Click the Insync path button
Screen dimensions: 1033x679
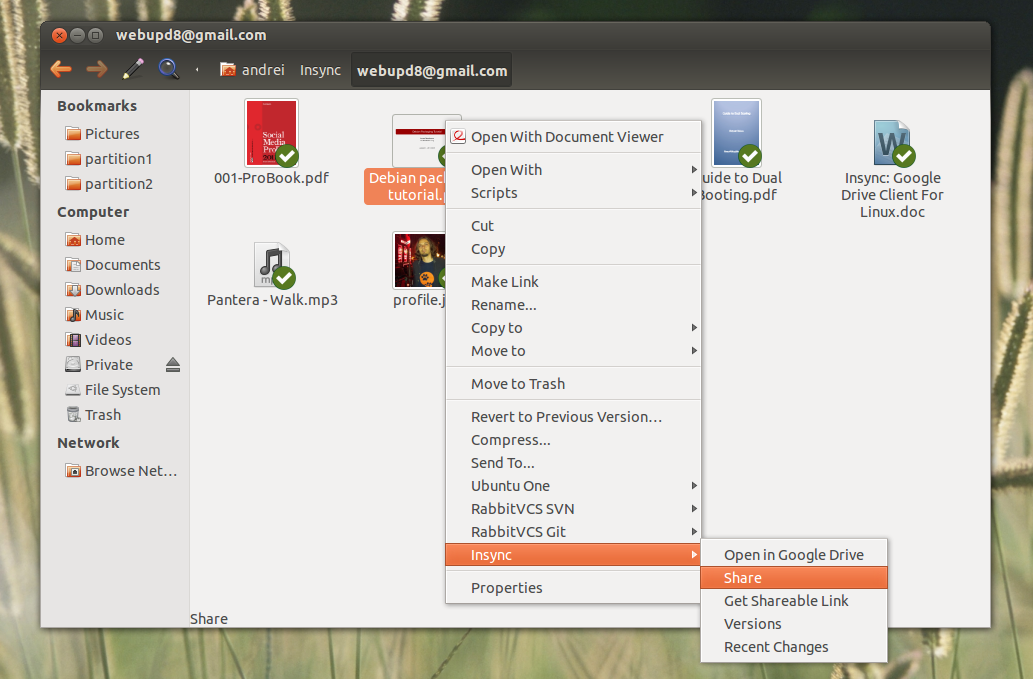pos(320,70)
